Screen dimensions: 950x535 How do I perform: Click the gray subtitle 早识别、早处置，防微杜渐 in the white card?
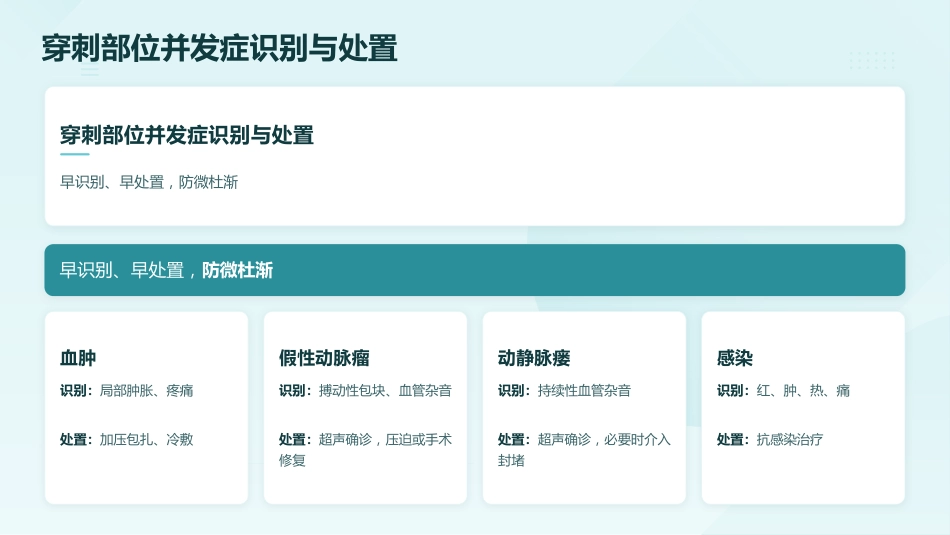click(x=149, y=182)
